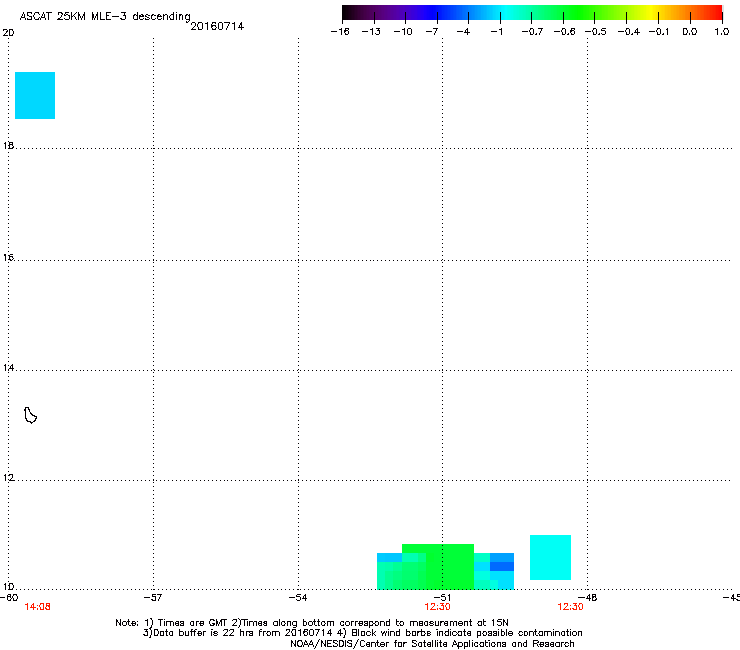Click the latitude label 18
This screenshot has width=740, height=650.
point(8,146)
